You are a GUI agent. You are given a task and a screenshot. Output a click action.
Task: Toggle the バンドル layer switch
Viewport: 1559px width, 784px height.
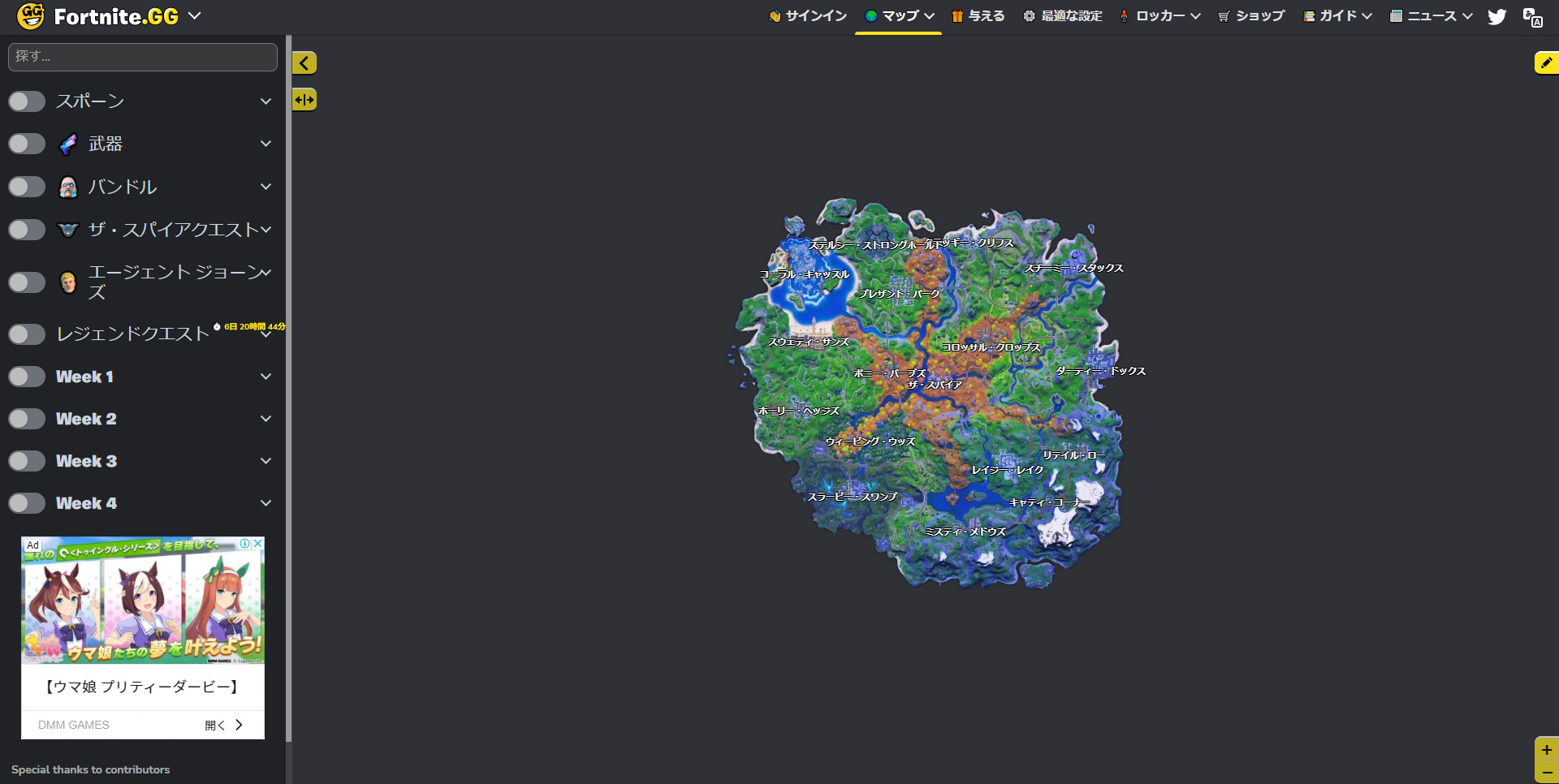[x=27, y=187]
